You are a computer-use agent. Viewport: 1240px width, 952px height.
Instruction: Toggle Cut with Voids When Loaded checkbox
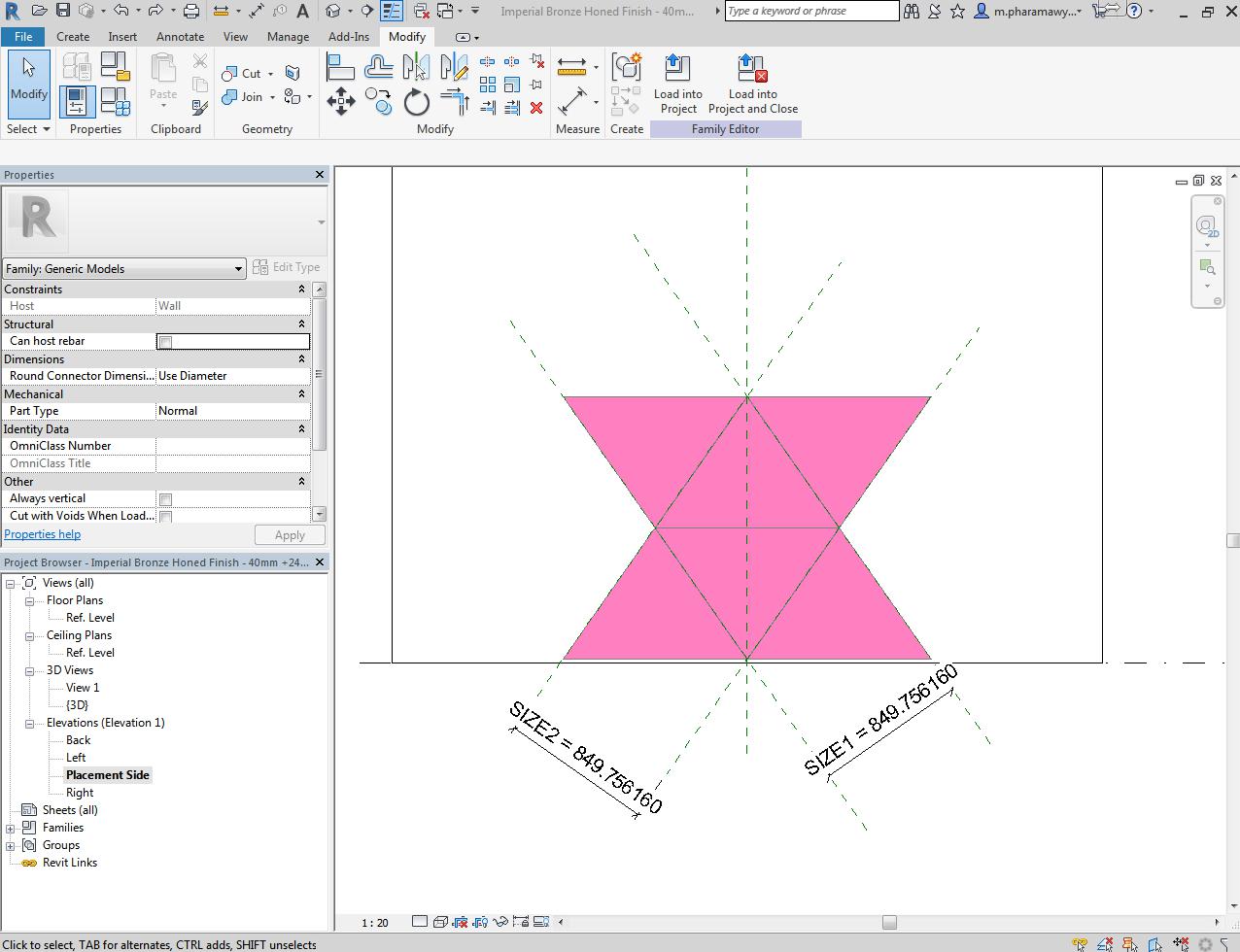pyautogui.click(x=165, y=516)
